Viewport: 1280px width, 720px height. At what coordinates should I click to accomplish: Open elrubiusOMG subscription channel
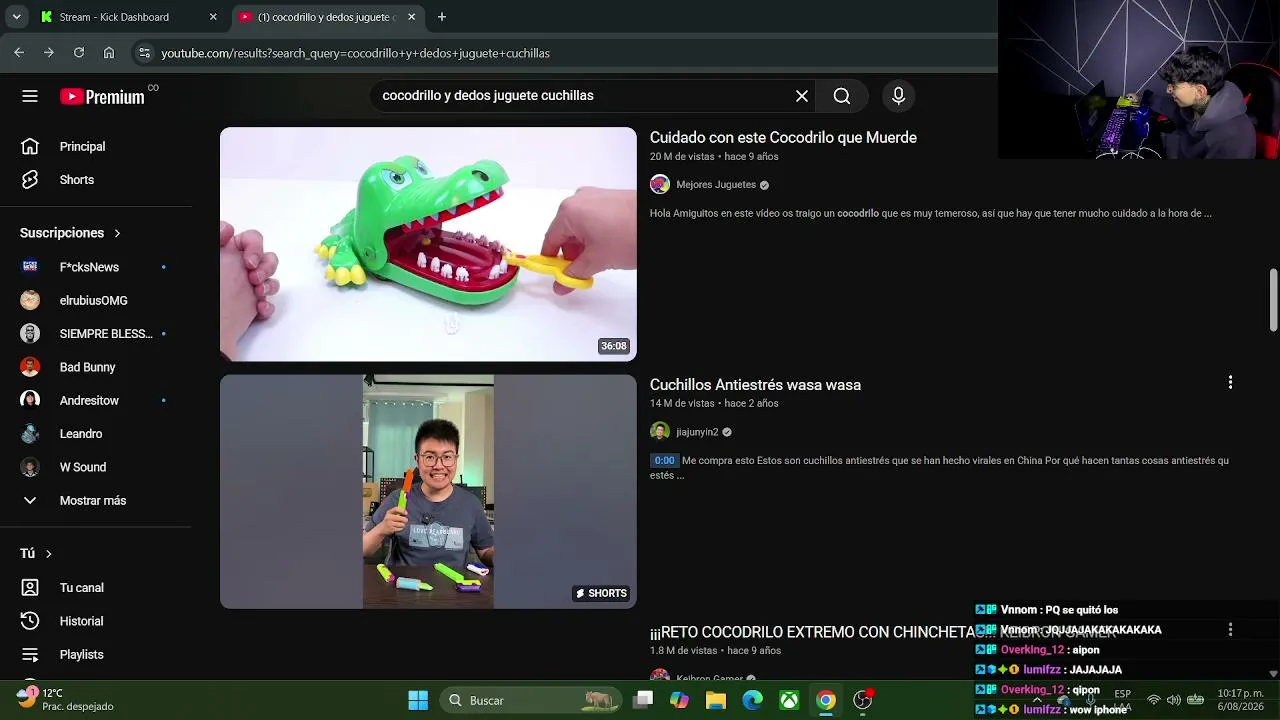pyautogui.click(x=95, y=300)
